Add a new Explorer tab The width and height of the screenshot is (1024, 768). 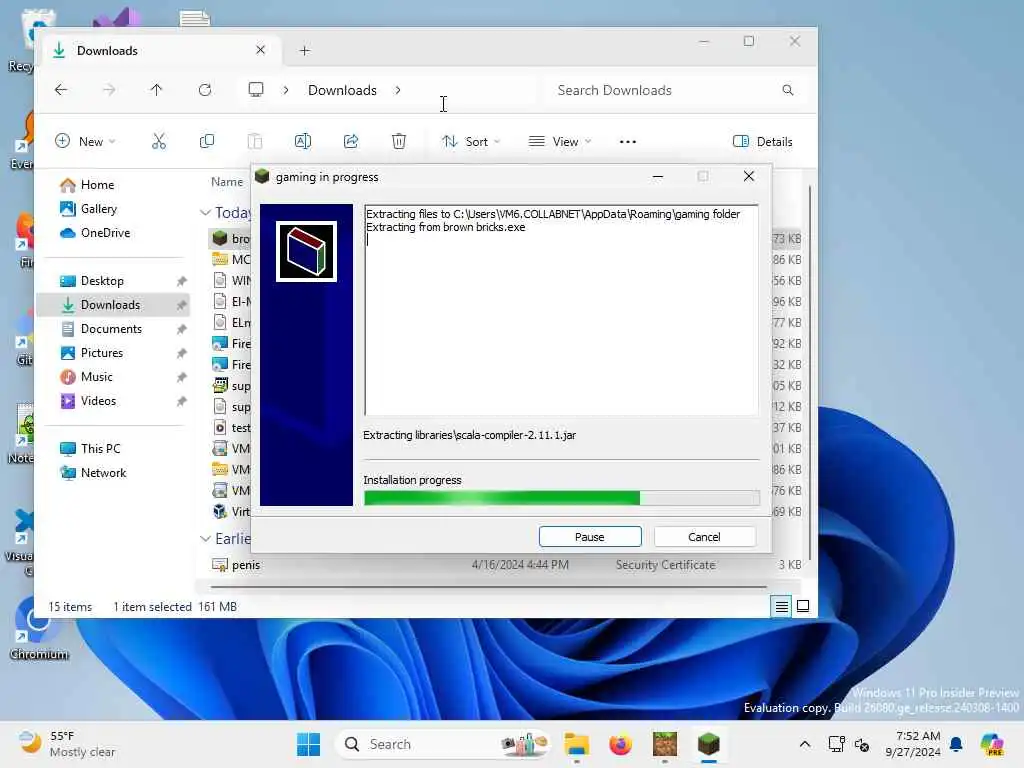304,50
